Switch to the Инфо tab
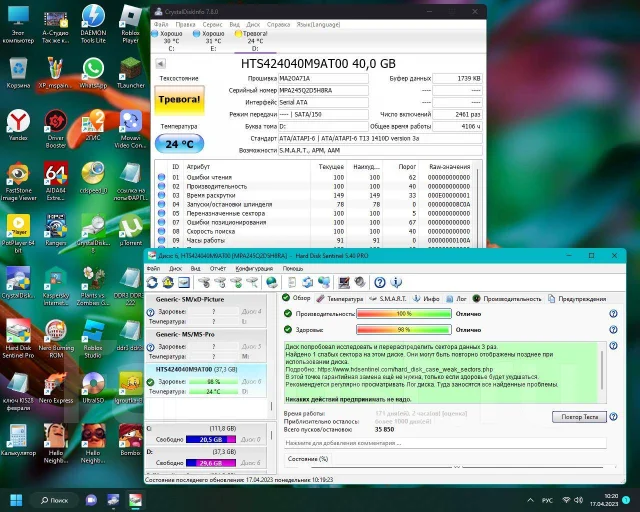640x512 pixels. point(426,298)
